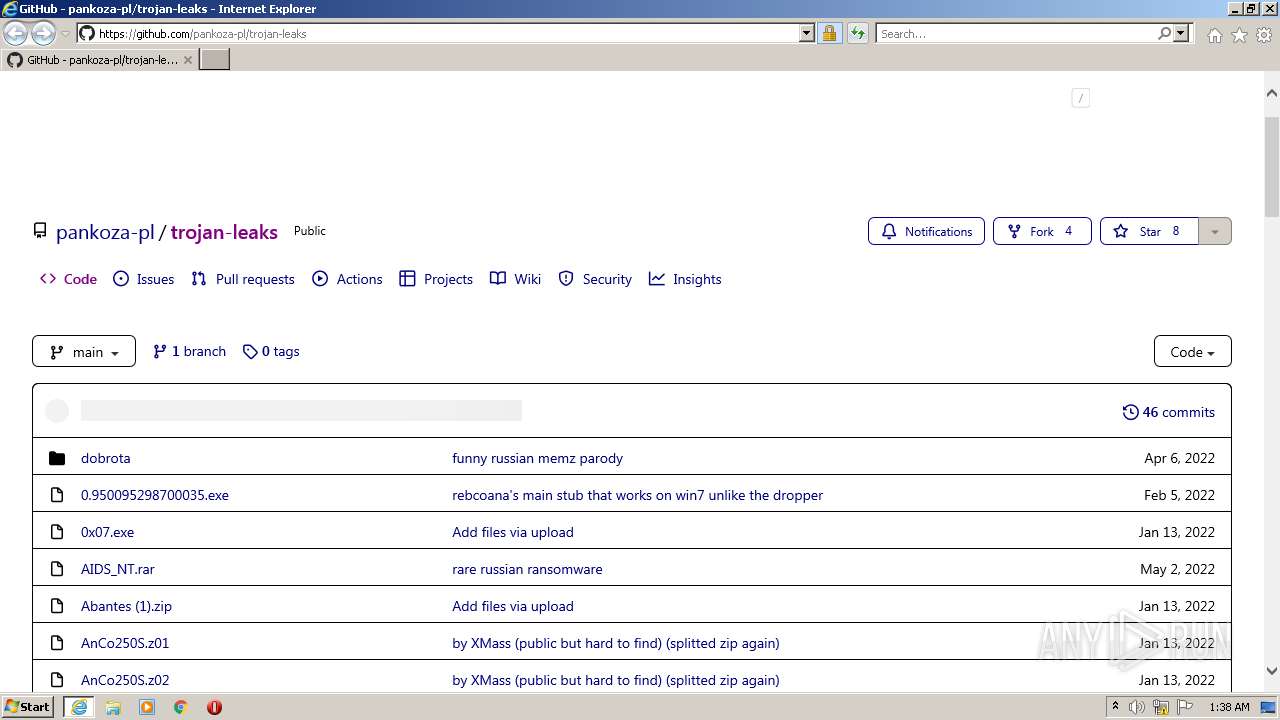1280x720 pixels.
Task: Click Internet Explorer taskbar icon
Action: point(78,707)
